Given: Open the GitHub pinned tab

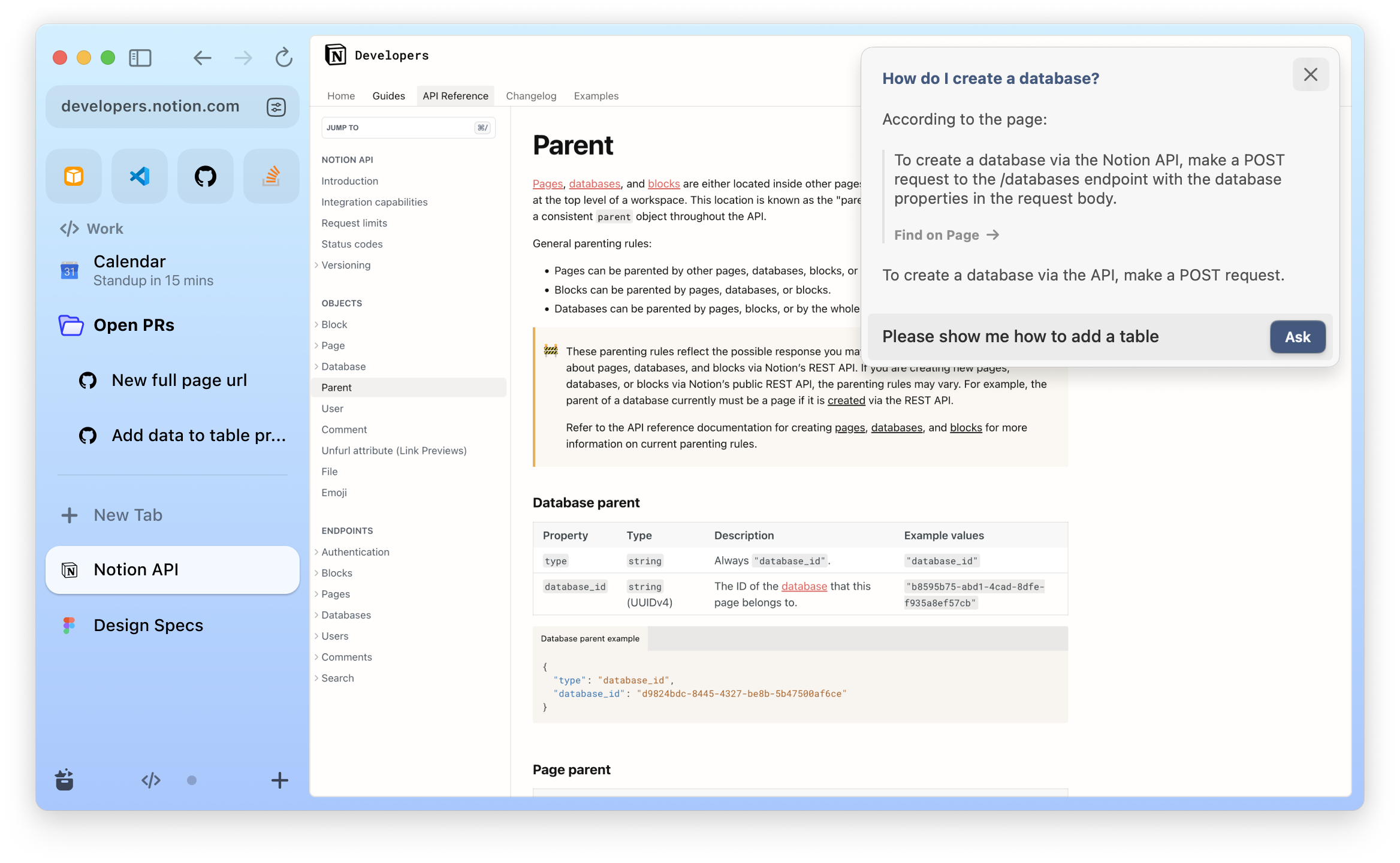Looking at the screenshot, I should [x=205, y=176].
